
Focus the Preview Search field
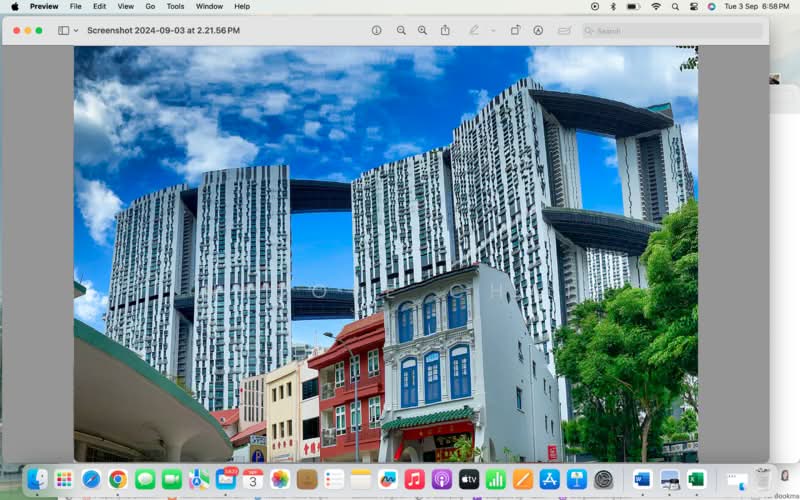point(672,31)
